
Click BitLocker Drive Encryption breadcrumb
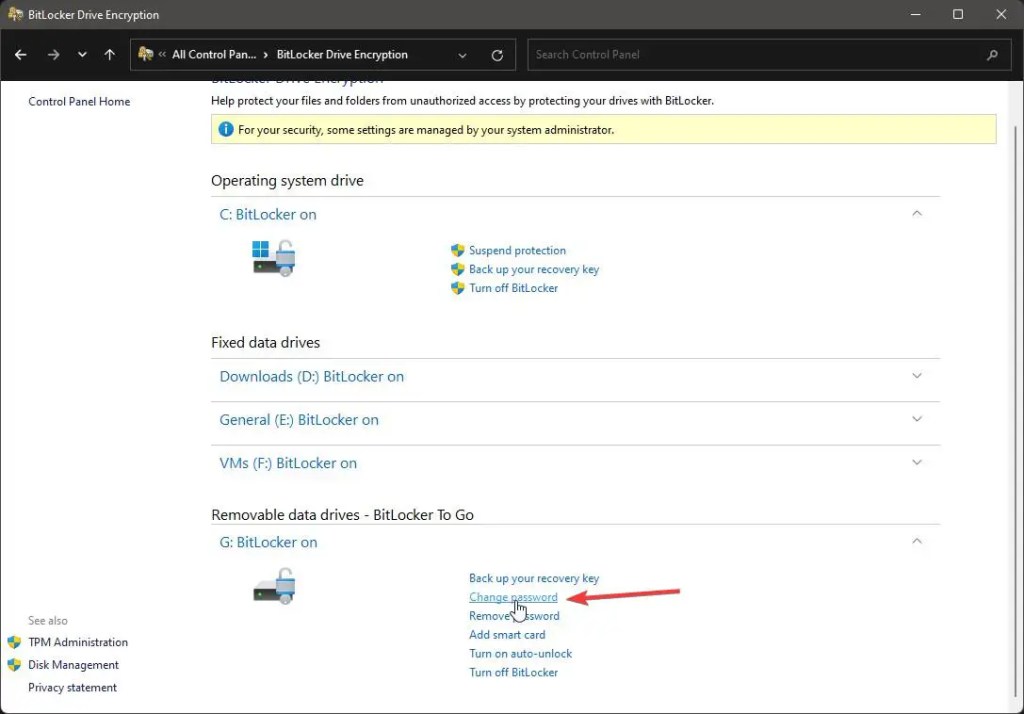click(342, 55)
